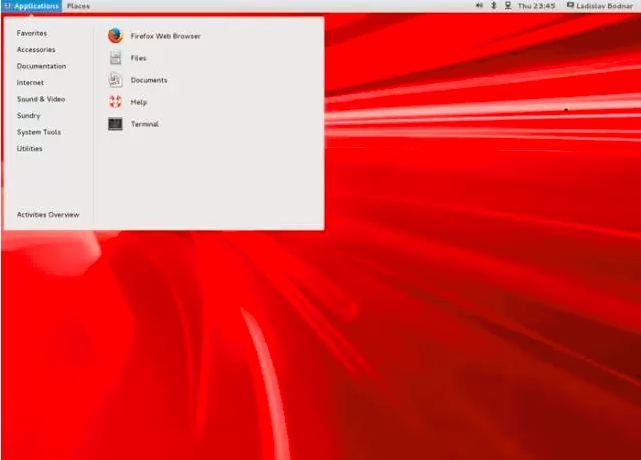
Task: Open the Places menu
Action: tap(78, 6)
